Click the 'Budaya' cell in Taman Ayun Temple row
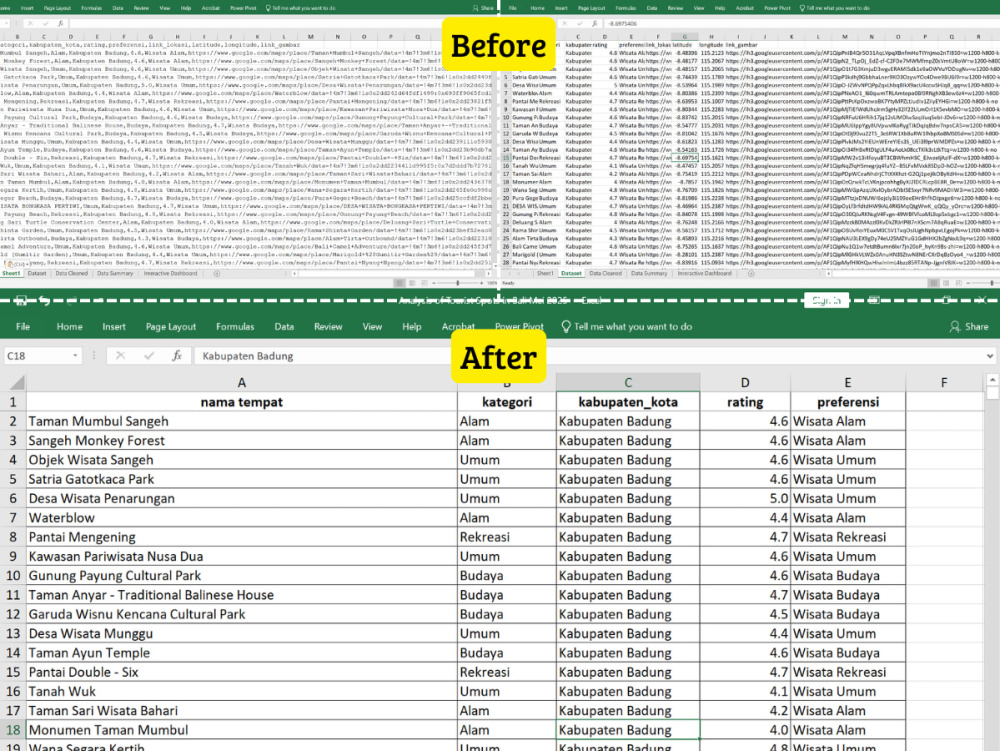This screenshot has height=751, width=1000. pyautogui.click(x=507, y=653)
